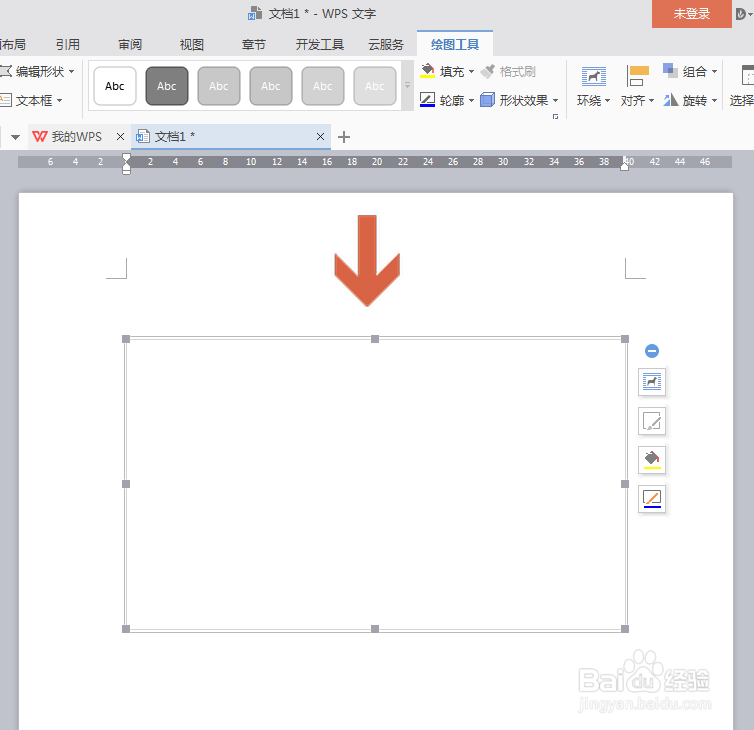Open the 轮廓 dropdown arrow
The height and width of the screenshot is (730, 754).
point(471,101)
